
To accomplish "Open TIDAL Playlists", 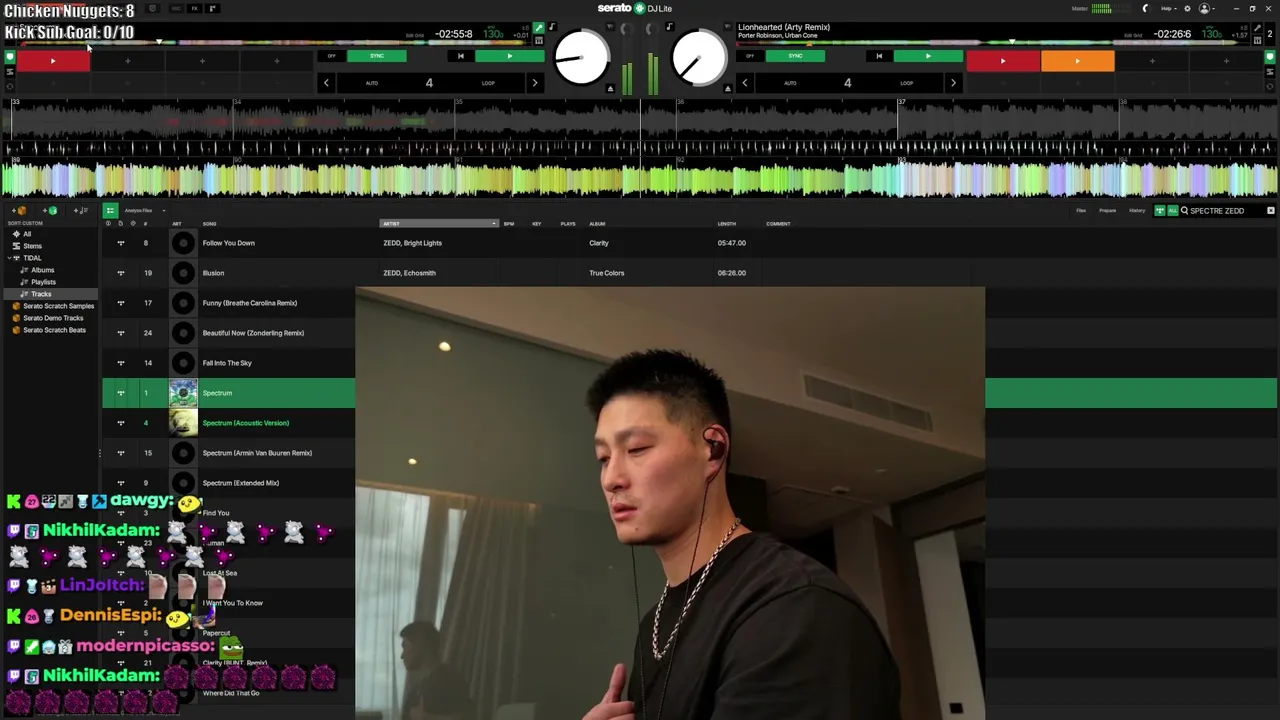I will tap(43, 282).
